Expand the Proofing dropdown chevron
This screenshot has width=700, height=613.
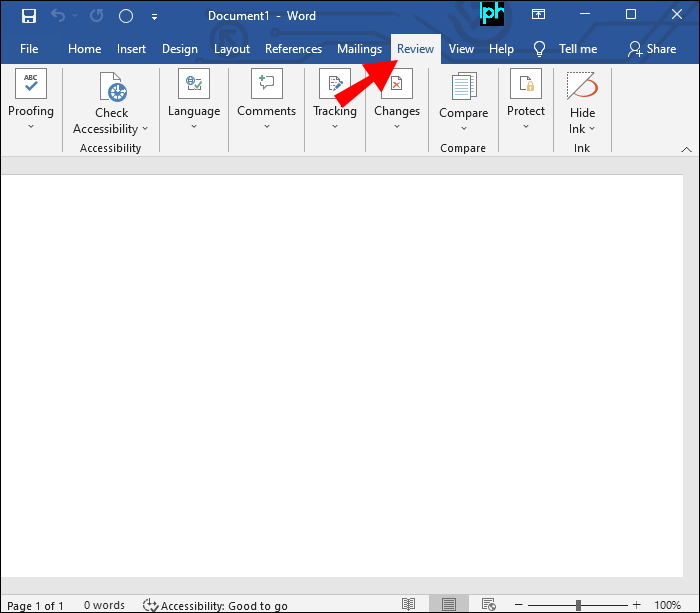[31, 127]
